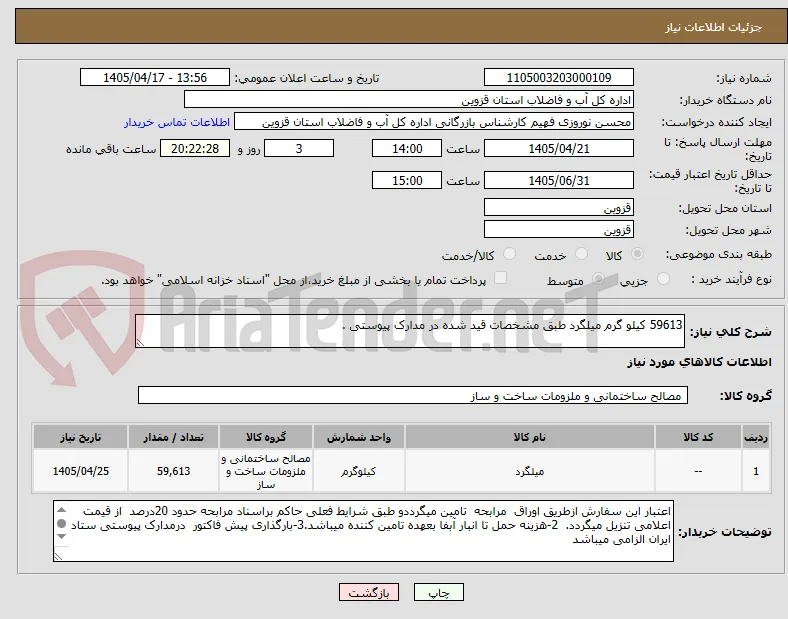Click the ردیف column header
The width and height of the screenshot is (788, 619).
click(x=756, y=437)
